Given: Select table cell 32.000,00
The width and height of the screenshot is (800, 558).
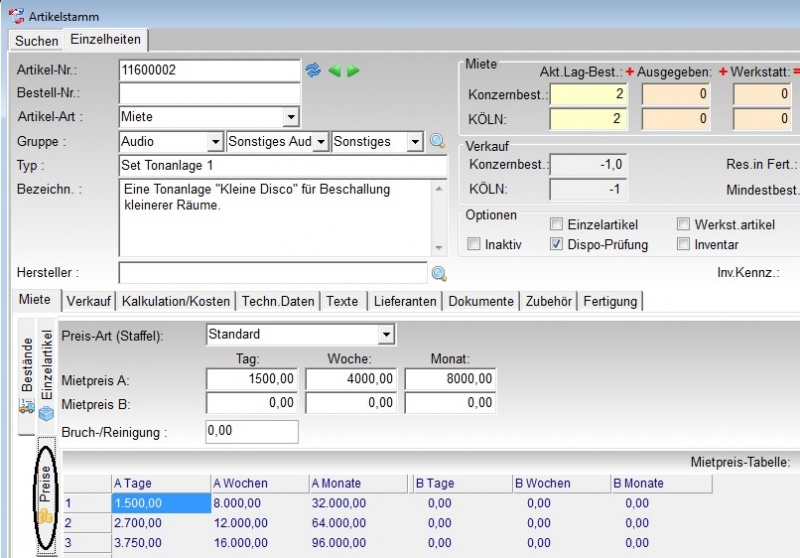Looking at the screenshot, I should 359,503.
